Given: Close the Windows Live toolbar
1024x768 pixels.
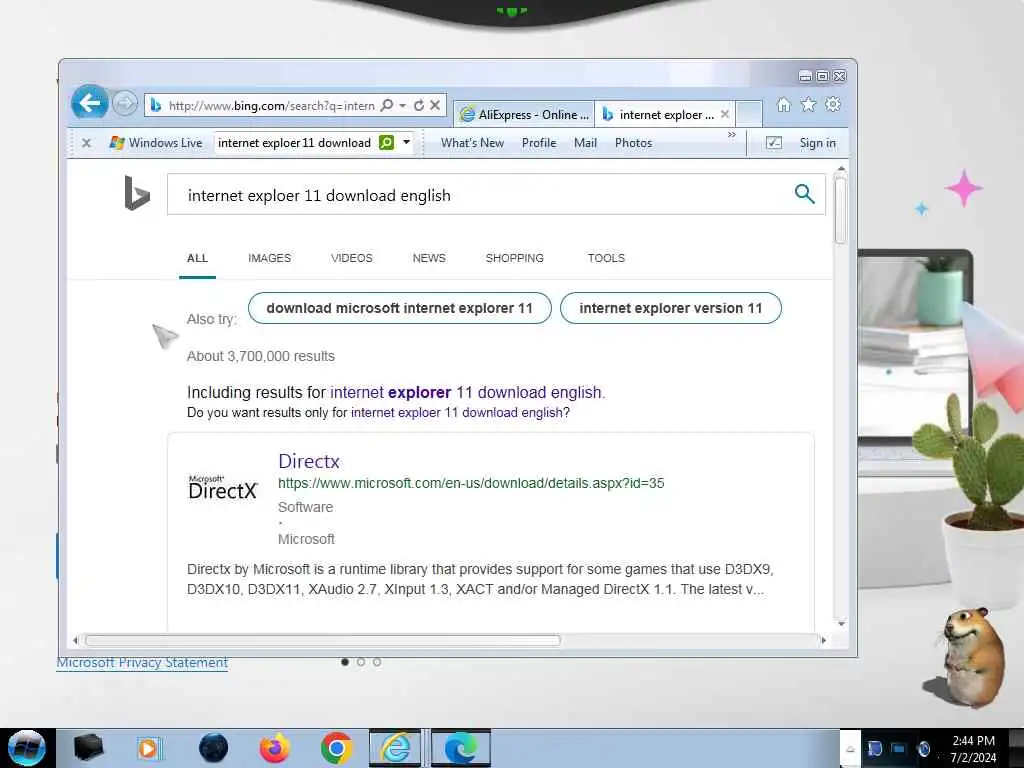Looking at the screenshot, I should (86, 142).
